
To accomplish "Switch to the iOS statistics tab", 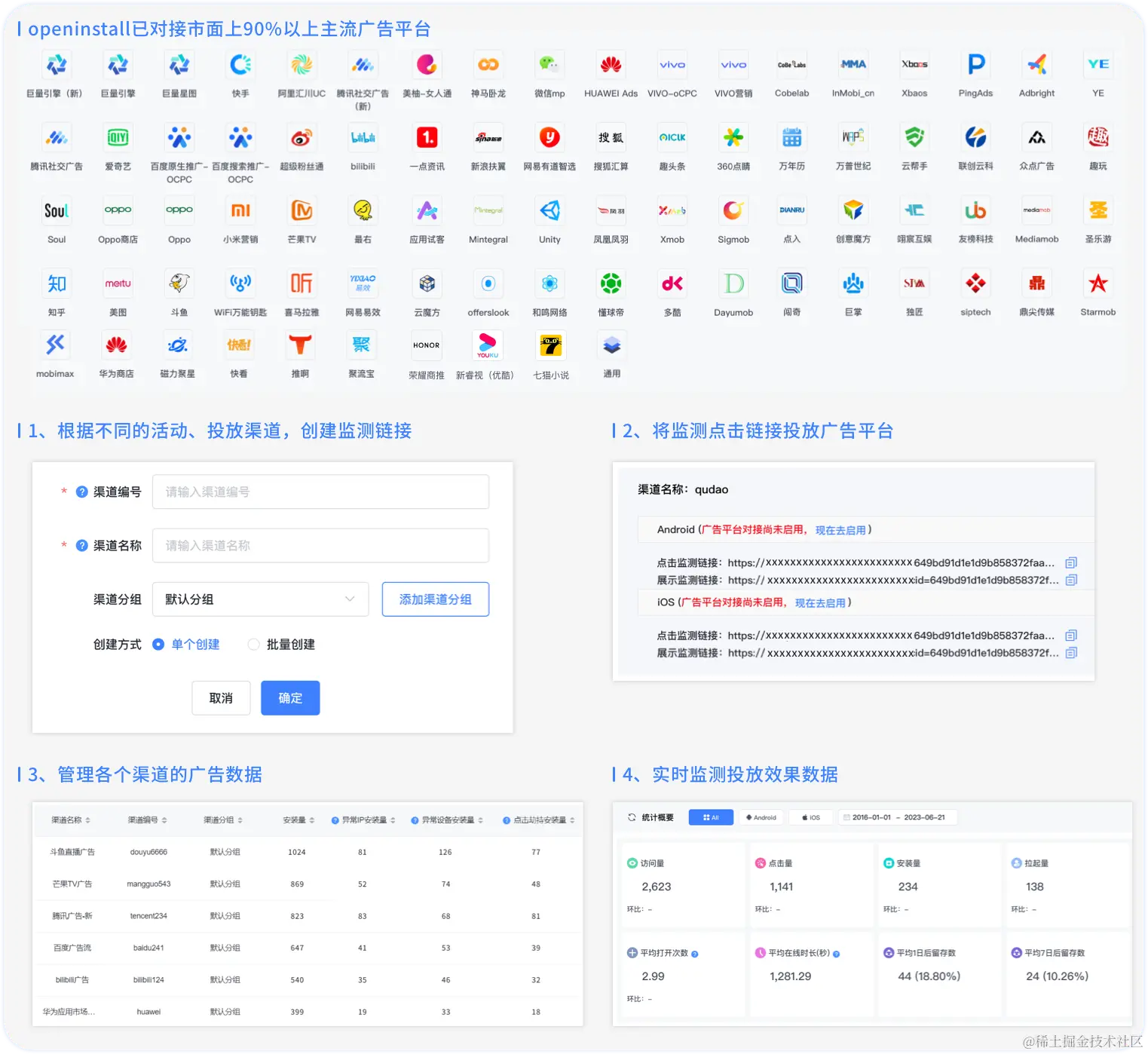I will point(811,817).
